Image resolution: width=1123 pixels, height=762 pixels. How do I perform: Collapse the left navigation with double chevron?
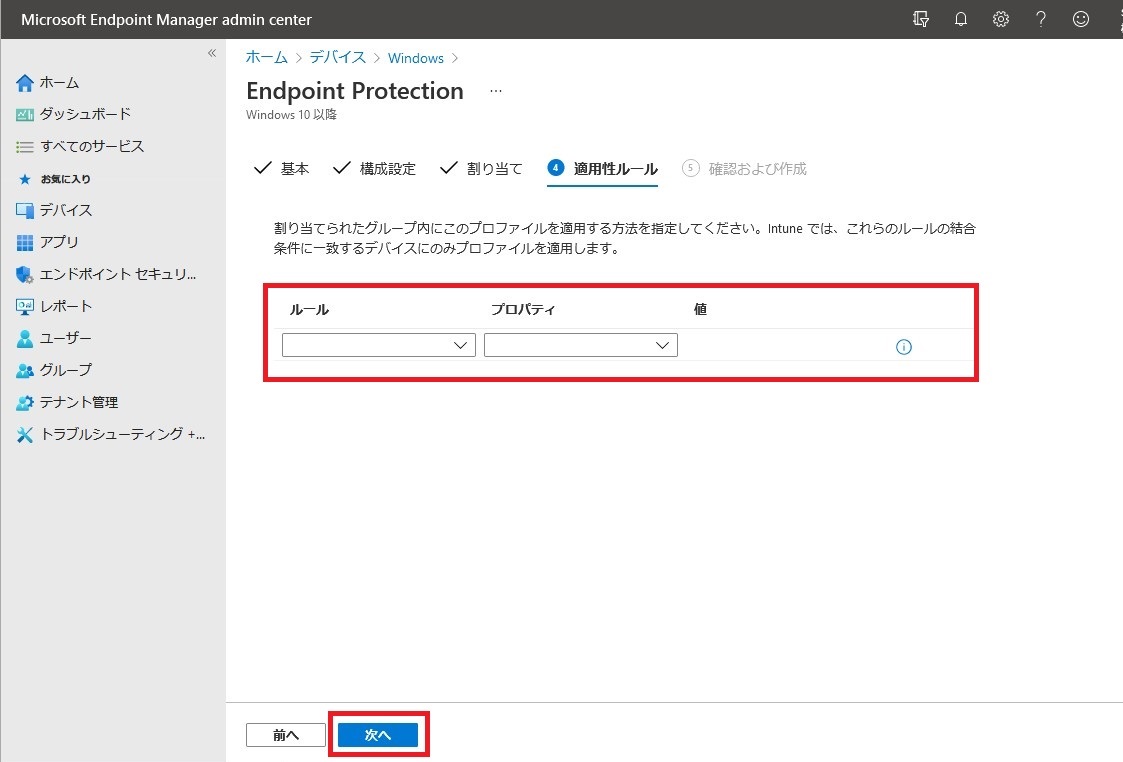212,53
